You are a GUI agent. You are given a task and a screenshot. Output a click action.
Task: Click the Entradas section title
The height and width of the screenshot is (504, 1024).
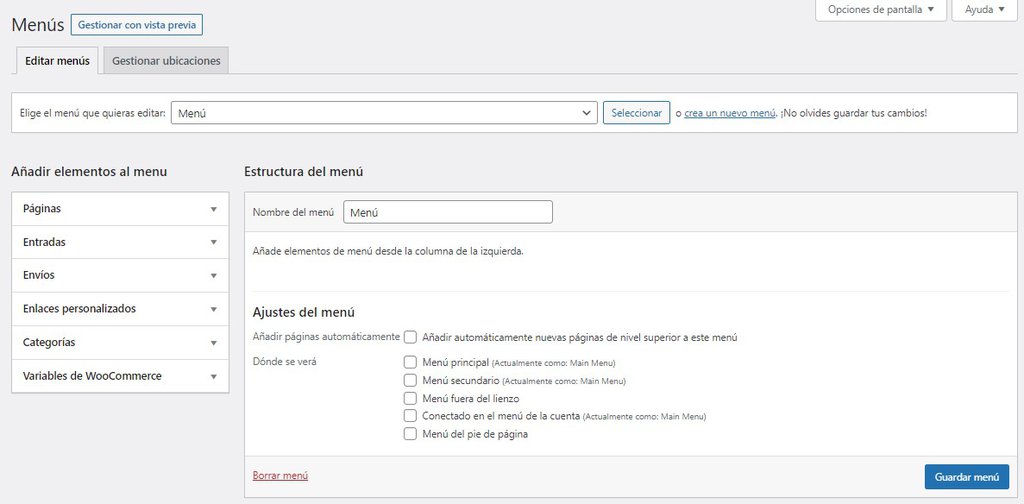pos(44,242)
